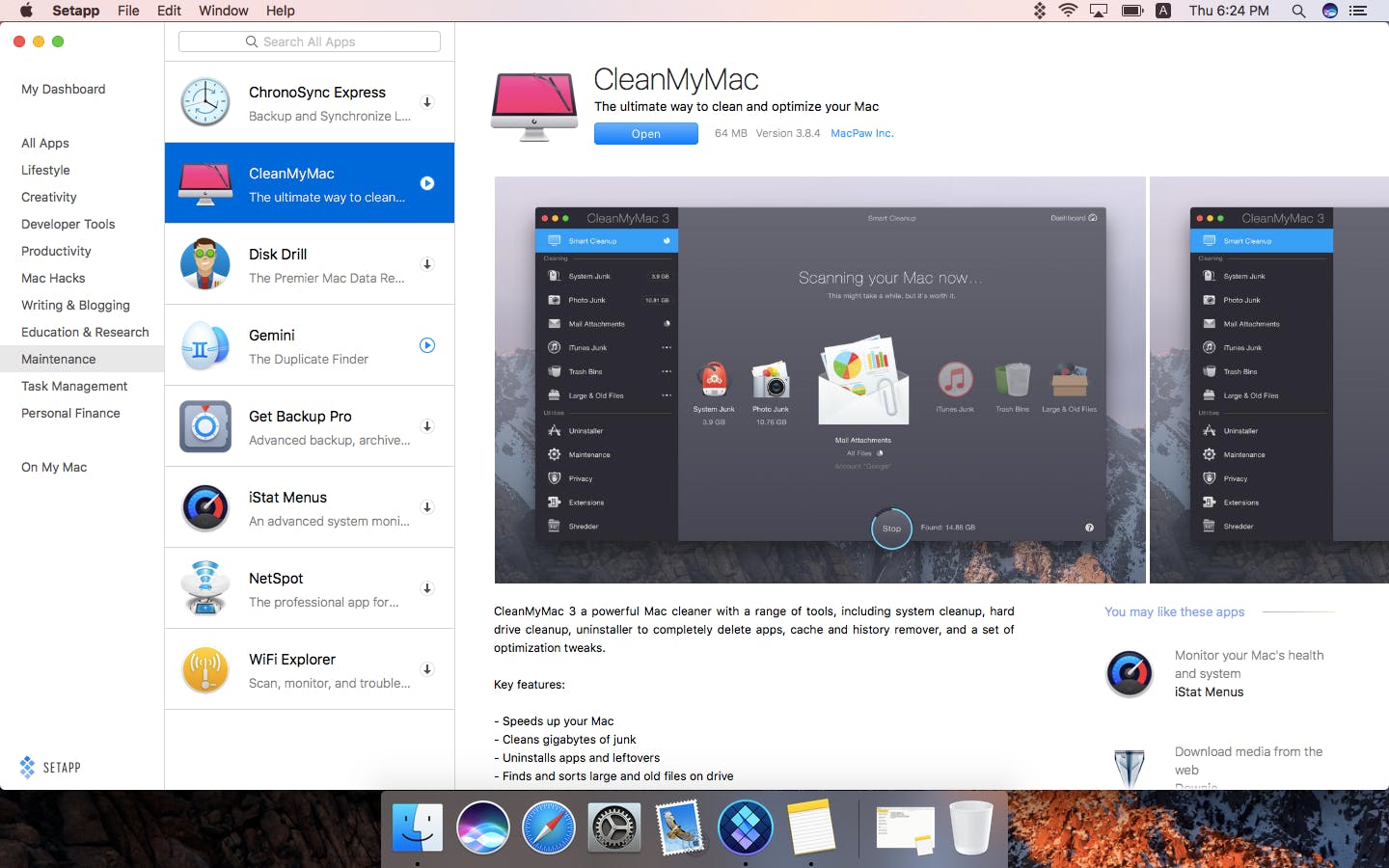Download ChronoSync Express with its arrow icon
Image resolution: width=1389 pixels, height=868 pixels.
(x=427, y=102)
